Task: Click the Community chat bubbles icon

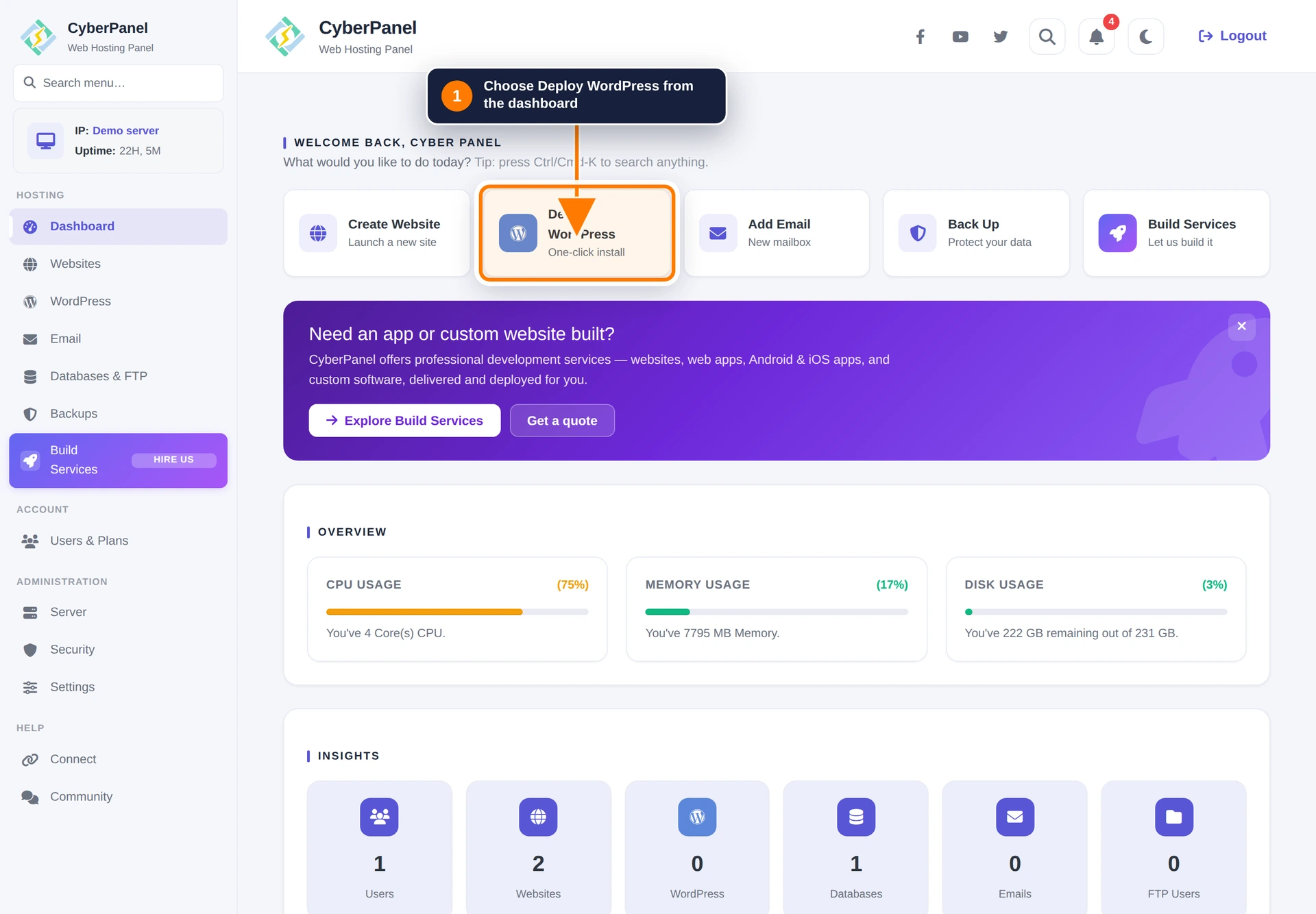Action: pyautogui.click(x=30, y=797)
